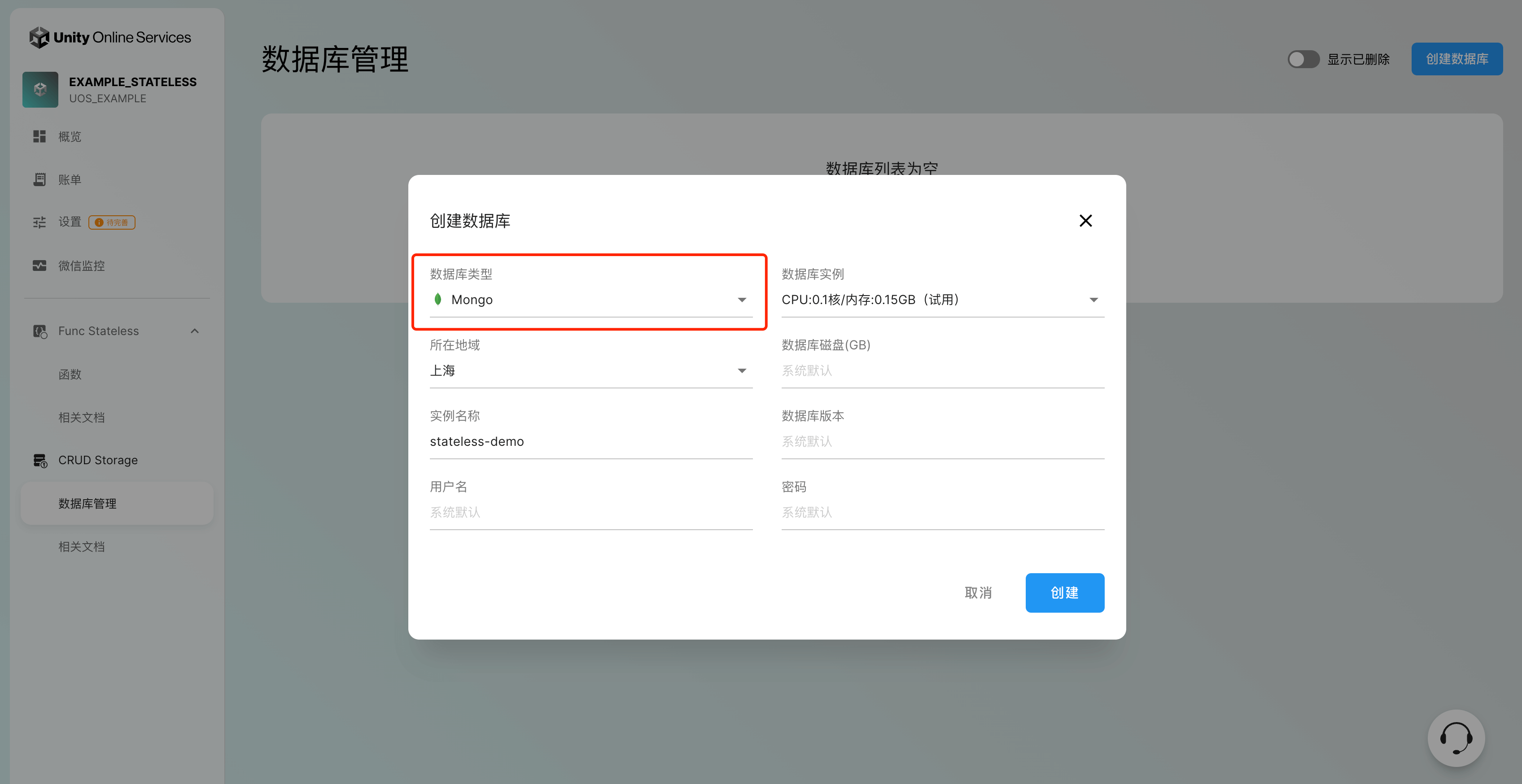1522x784 pixels.
Task: Open the 所在地域 上海 dropdown
Action: pyautogui.click(x=591, y=370)
